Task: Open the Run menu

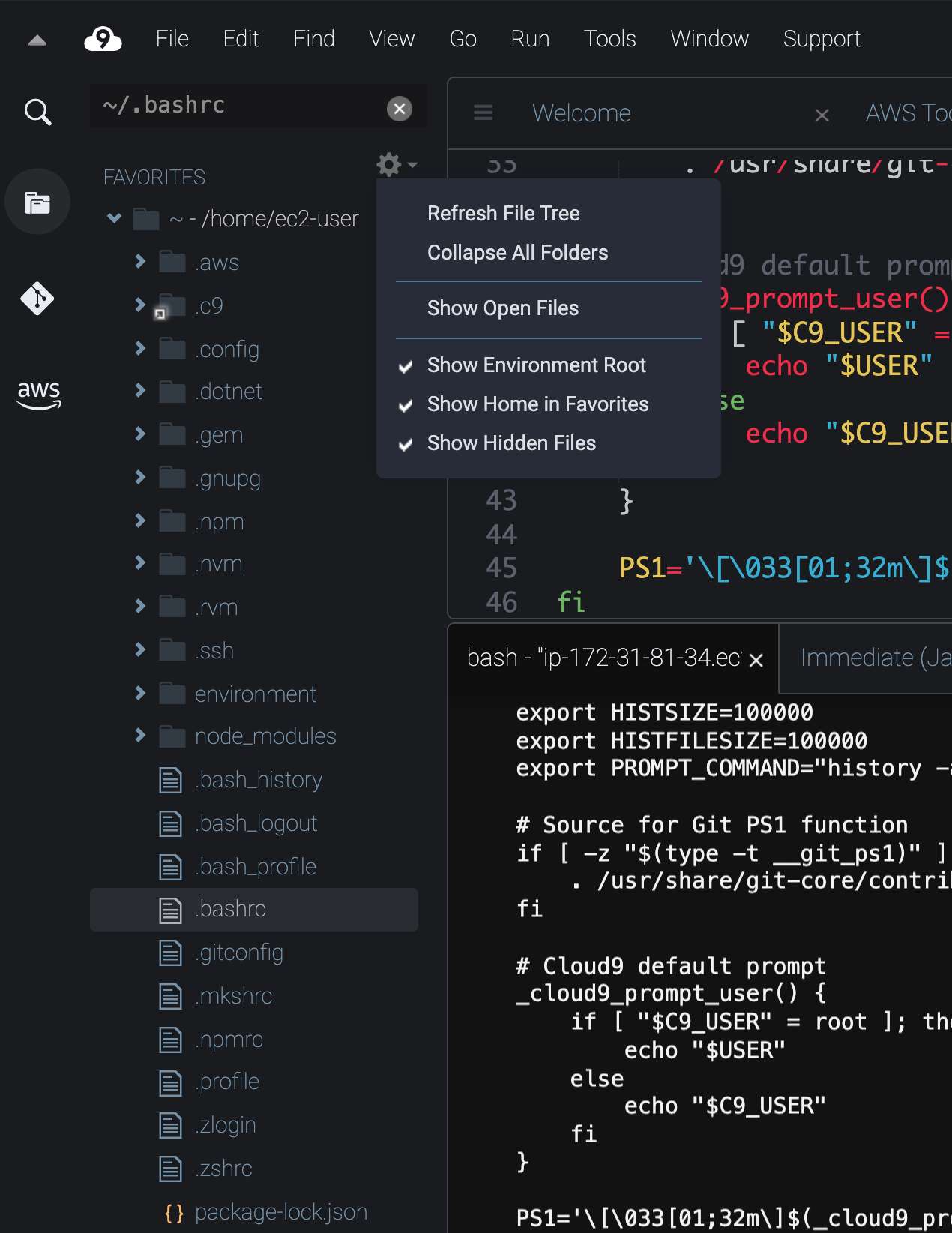Action: [530, 39]
